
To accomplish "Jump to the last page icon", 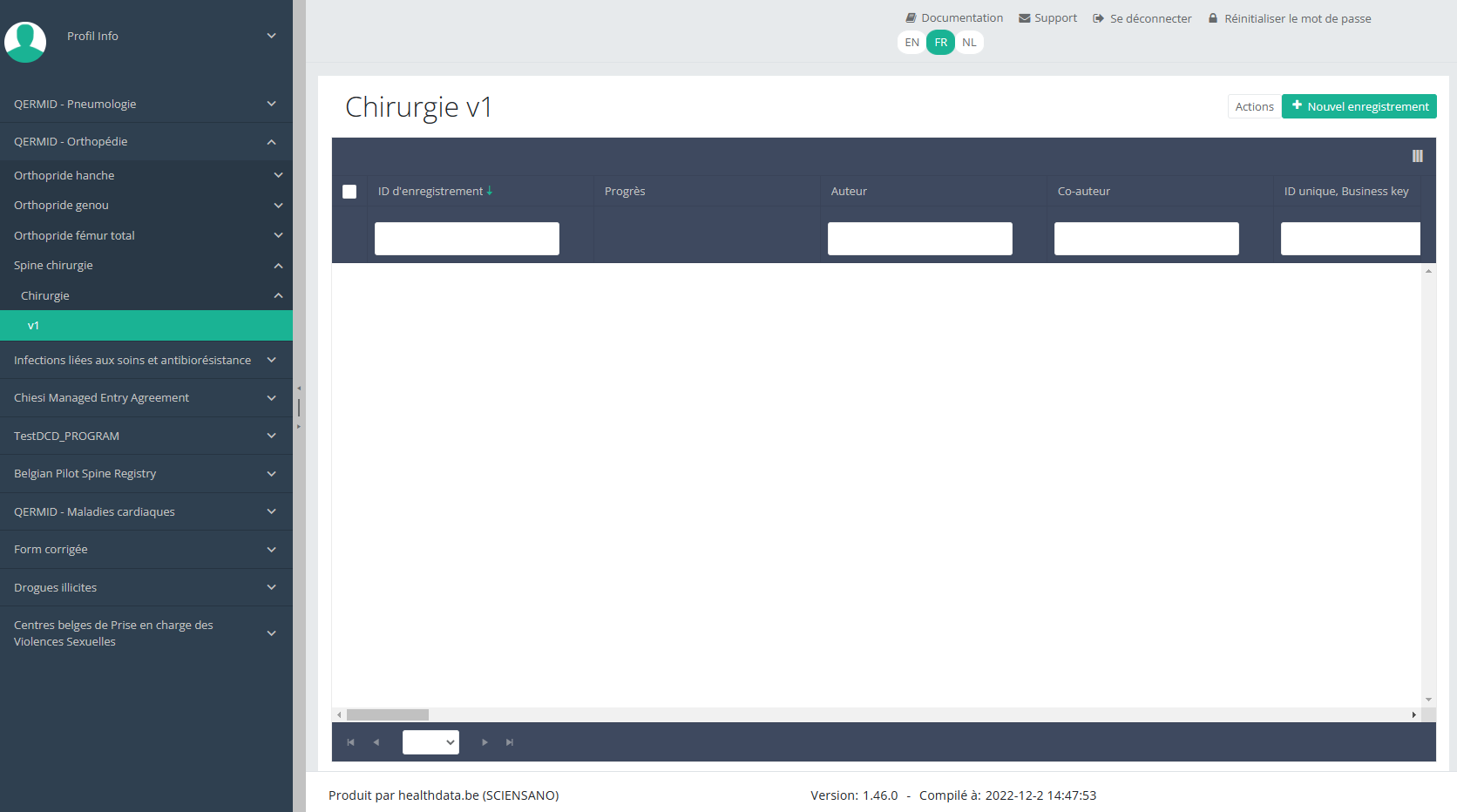I will [x=510, y=742].
